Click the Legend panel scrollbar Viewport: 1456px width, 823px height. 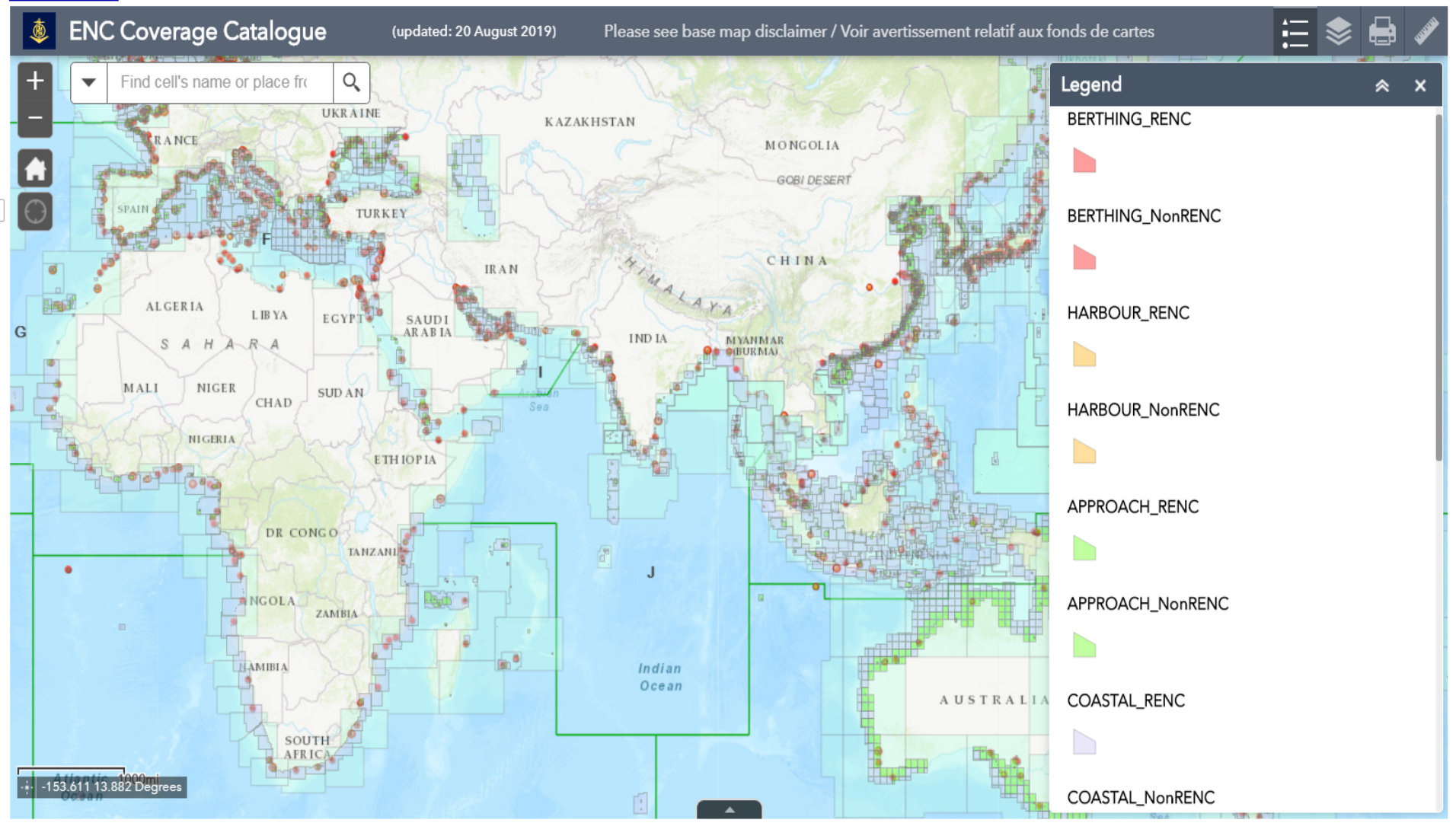tap(1438, 289)
